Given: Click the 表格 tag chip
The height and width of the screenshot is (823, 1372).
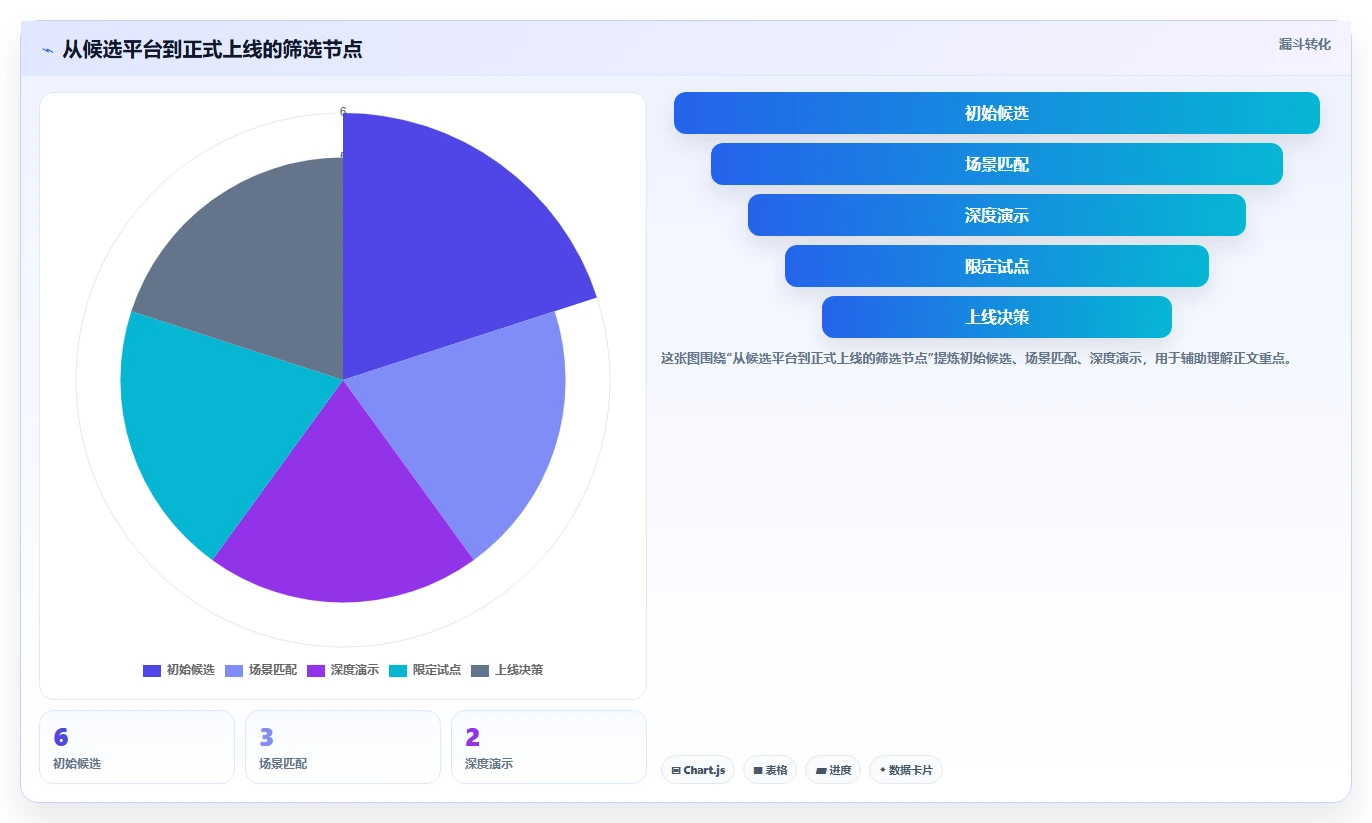Looking at the screenshot, I should point(770,770).
